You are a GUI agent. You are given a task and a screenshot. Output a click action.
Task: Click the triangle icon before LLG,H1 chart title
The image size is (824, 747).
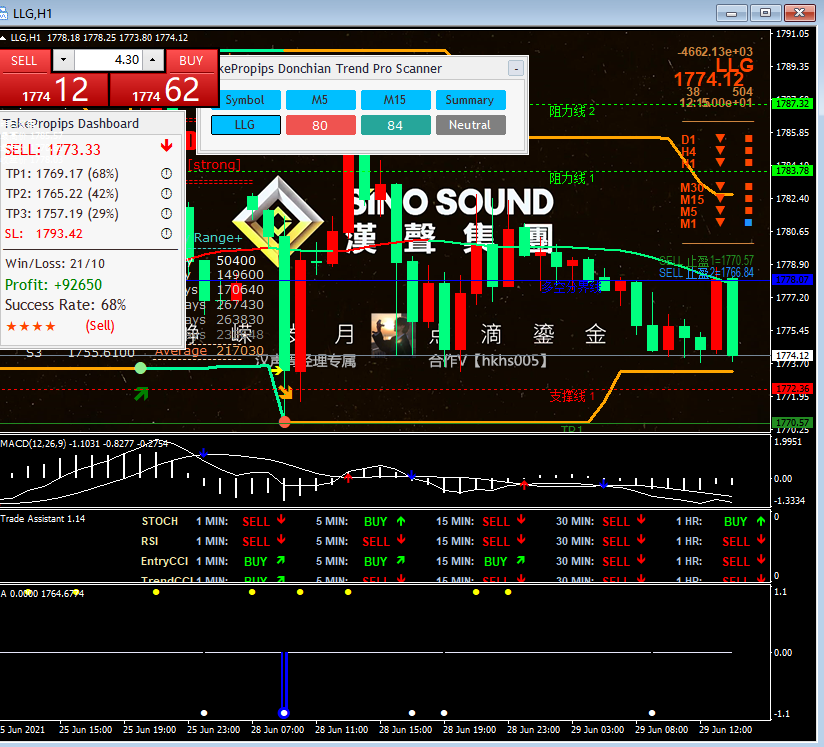tap(3, 38)
